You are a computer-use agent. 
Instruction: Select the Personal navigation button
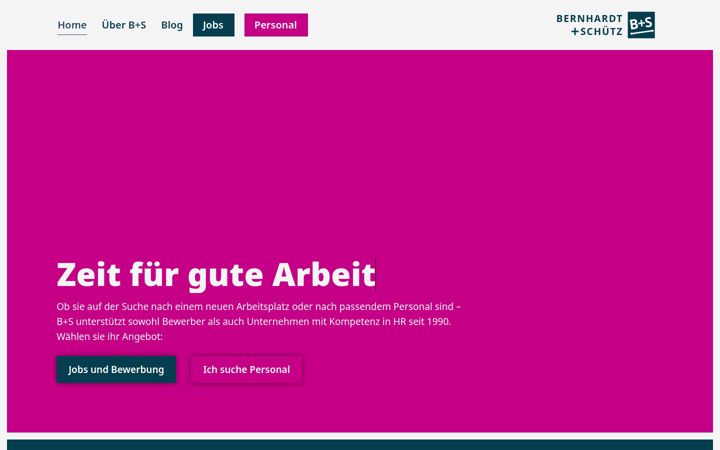pos(276,25)
